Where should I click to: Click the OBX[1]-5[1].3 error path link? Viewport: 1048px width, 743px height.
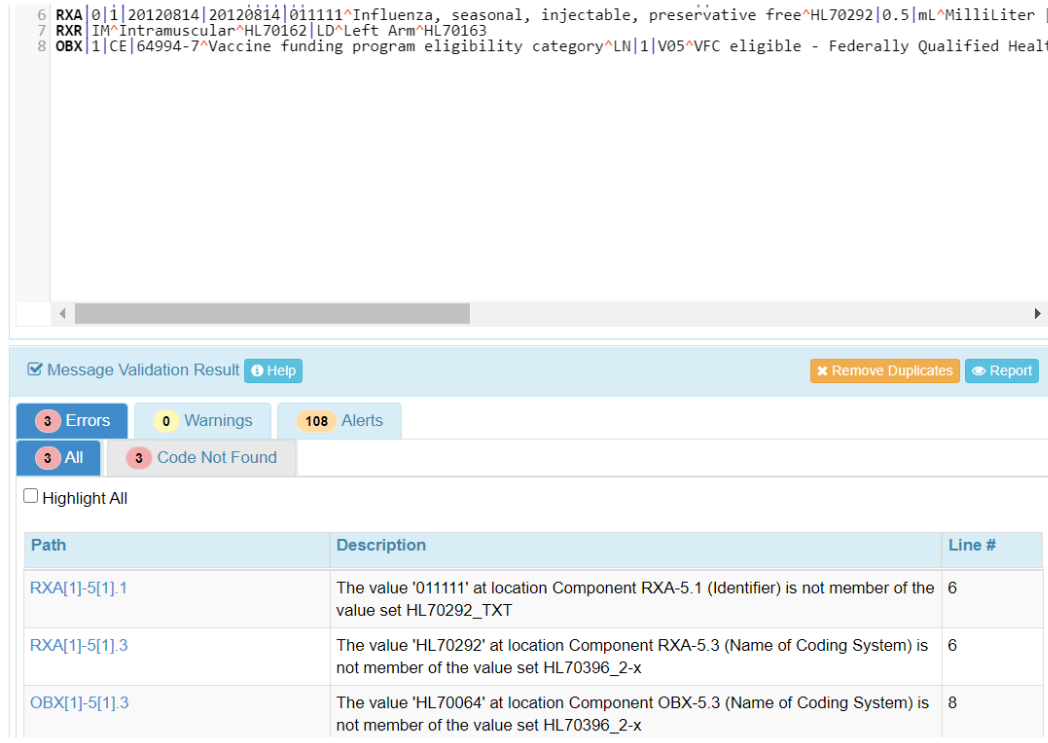point(80,703)
